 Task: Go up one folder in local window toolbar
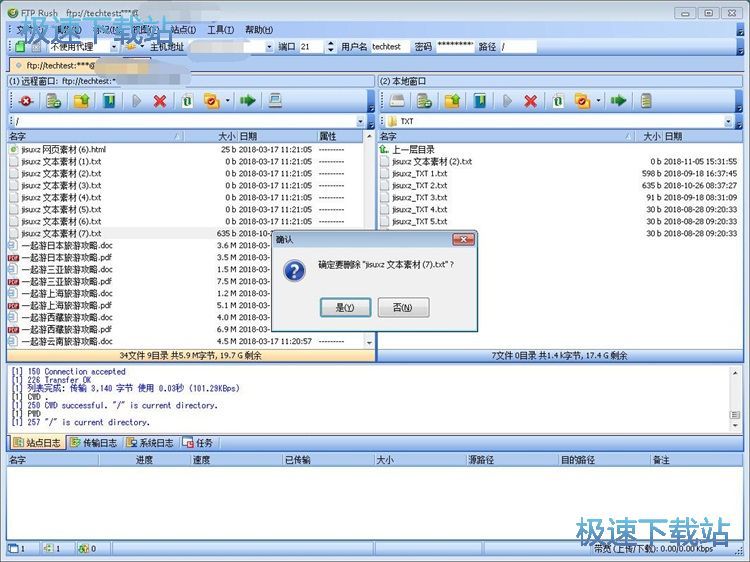click(452, 101)
